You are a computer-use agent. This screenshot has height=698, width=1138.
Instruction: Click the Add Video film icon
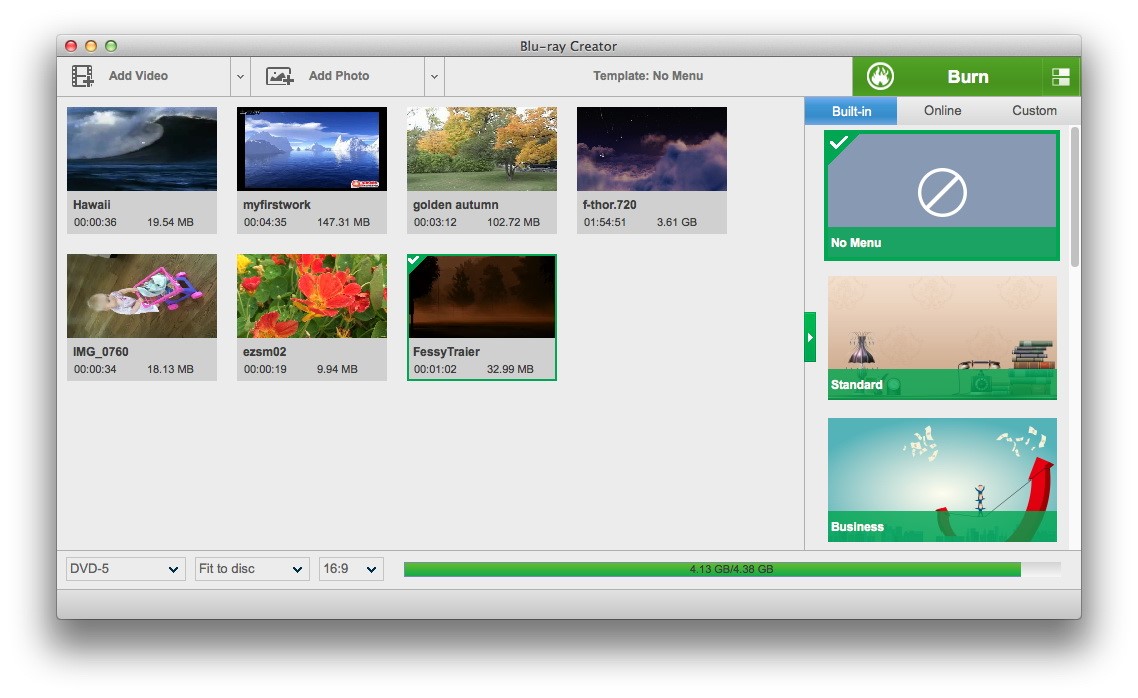pyautogui.click(x=83, y=76)
